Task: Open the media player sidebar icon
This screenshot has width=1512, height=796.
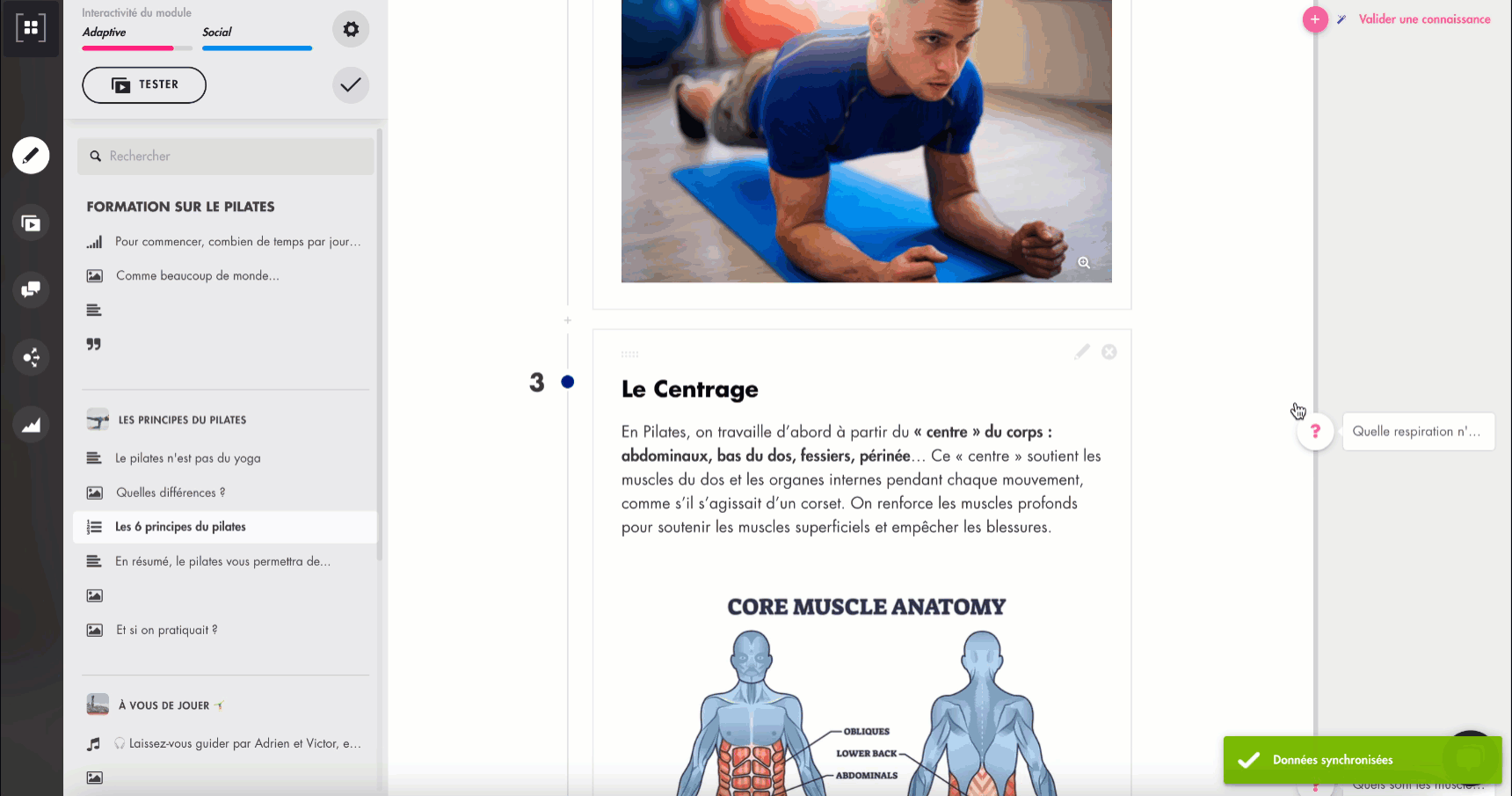Action: pyautogui.click(x=31, y=223)
